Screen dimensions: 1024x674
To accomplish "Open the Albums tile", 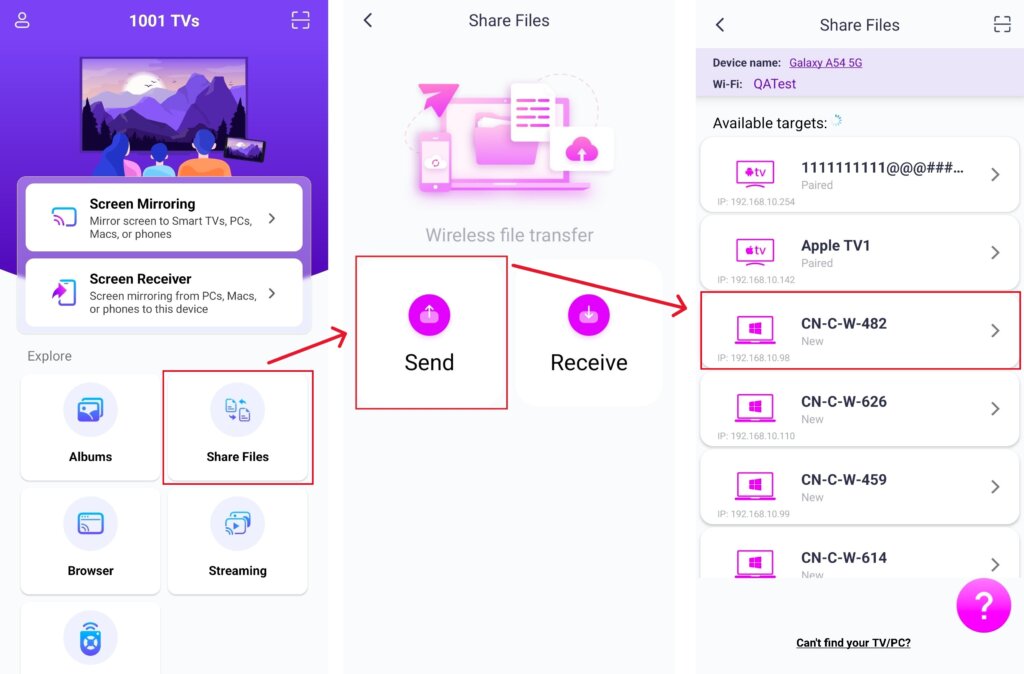I will click(90, 426).
